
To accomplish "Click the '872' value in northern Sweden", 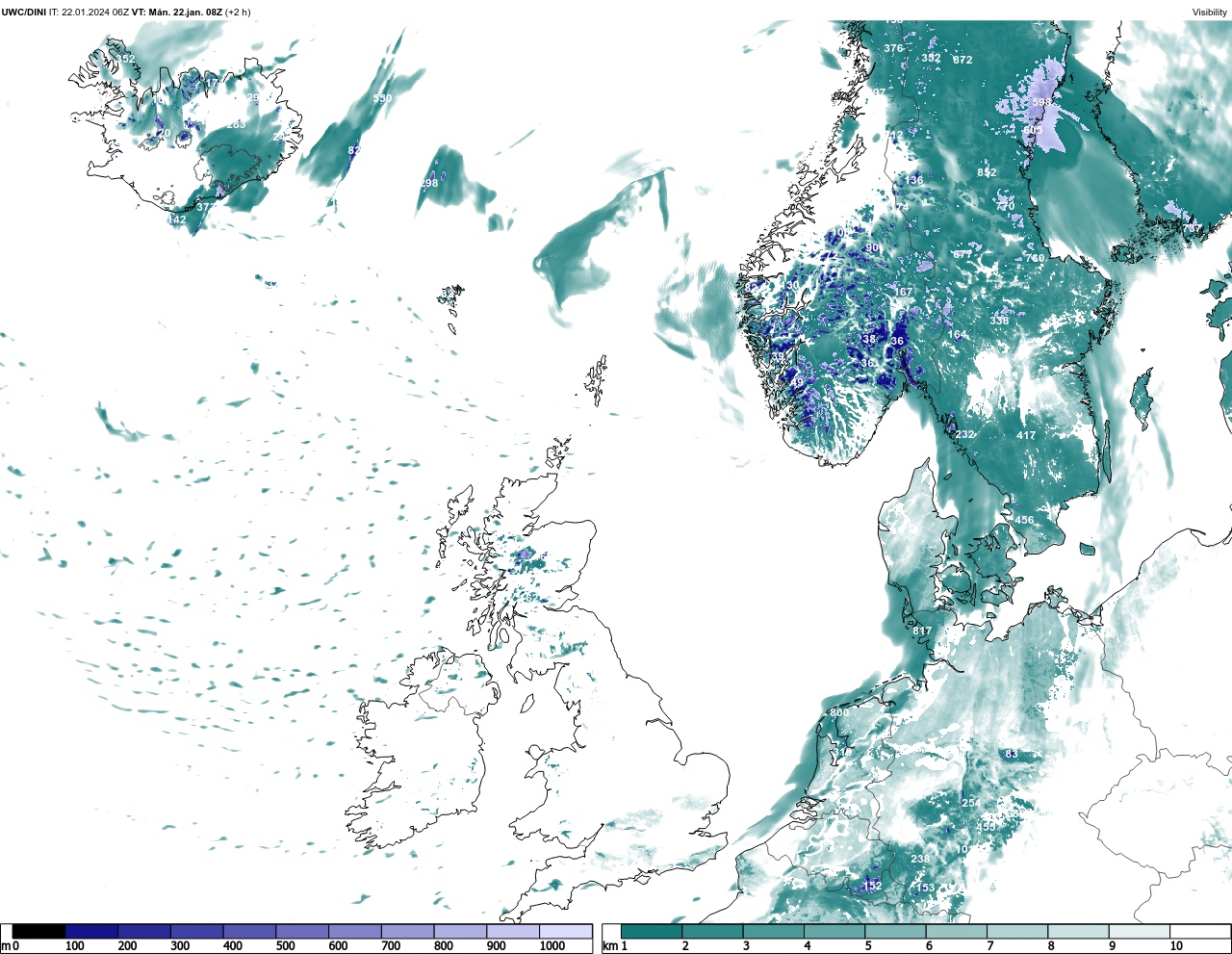I will [962, 60].
